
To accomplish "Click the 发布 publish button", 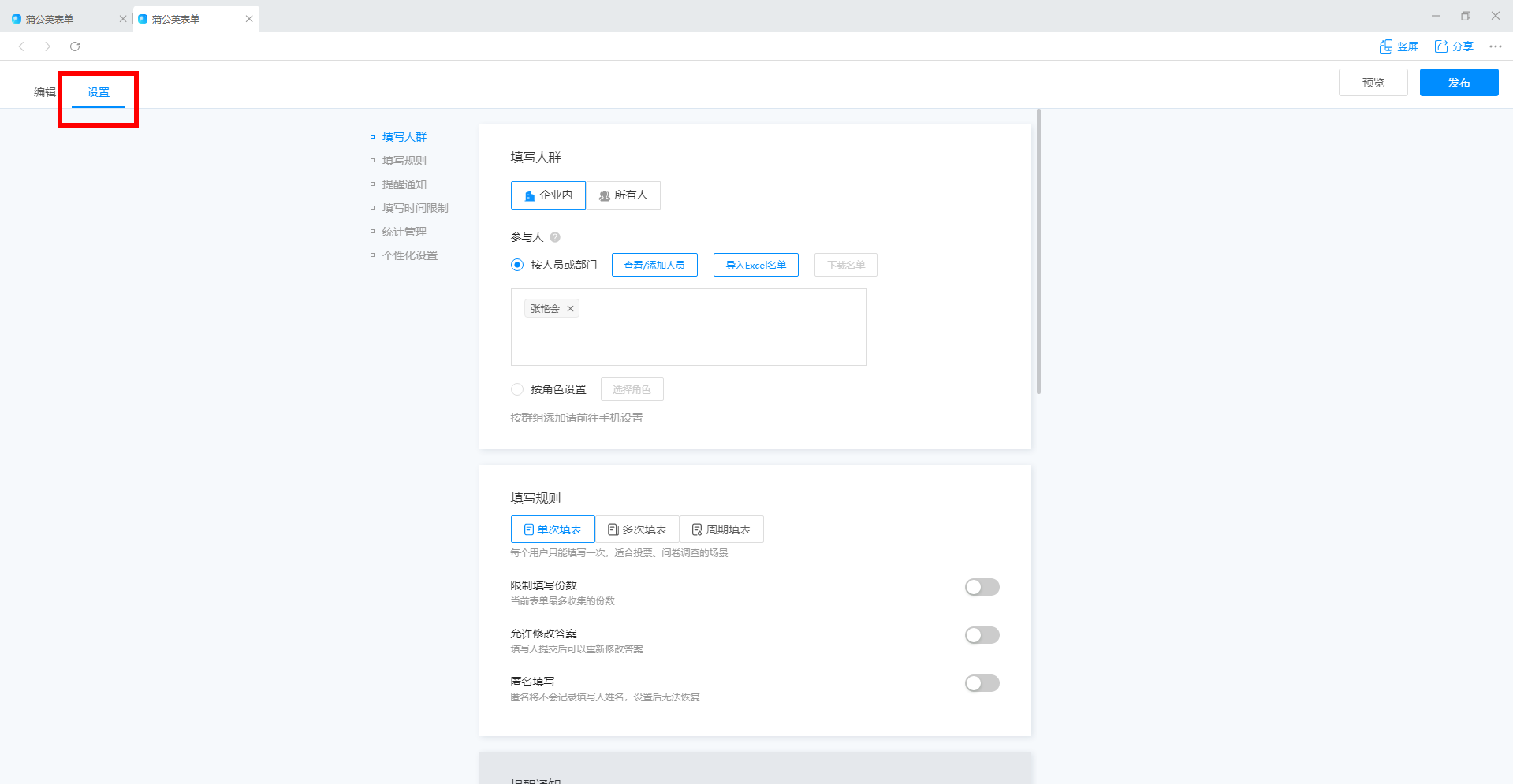I will [x=1459, y=82].
